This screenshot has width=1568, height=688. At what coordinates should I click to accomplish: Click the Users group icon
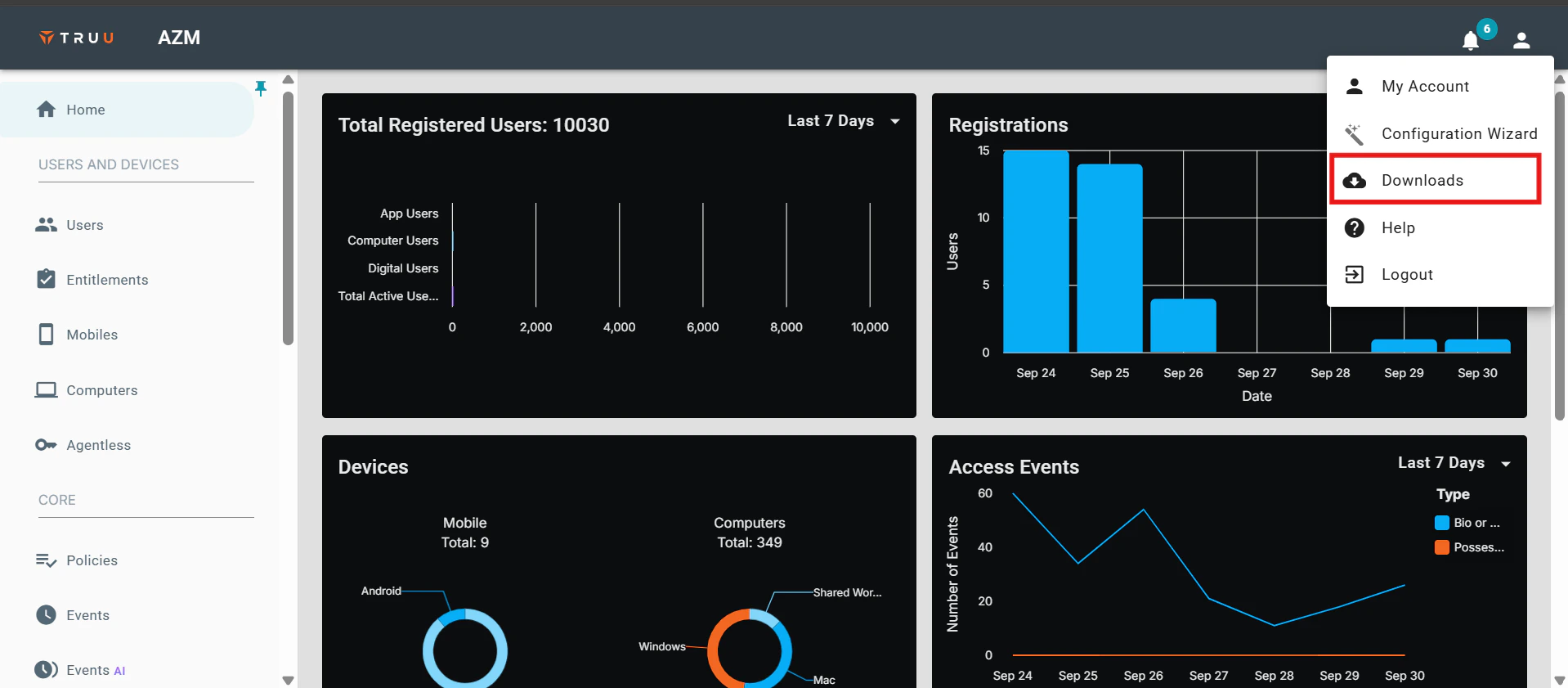(x=47, y=224)
